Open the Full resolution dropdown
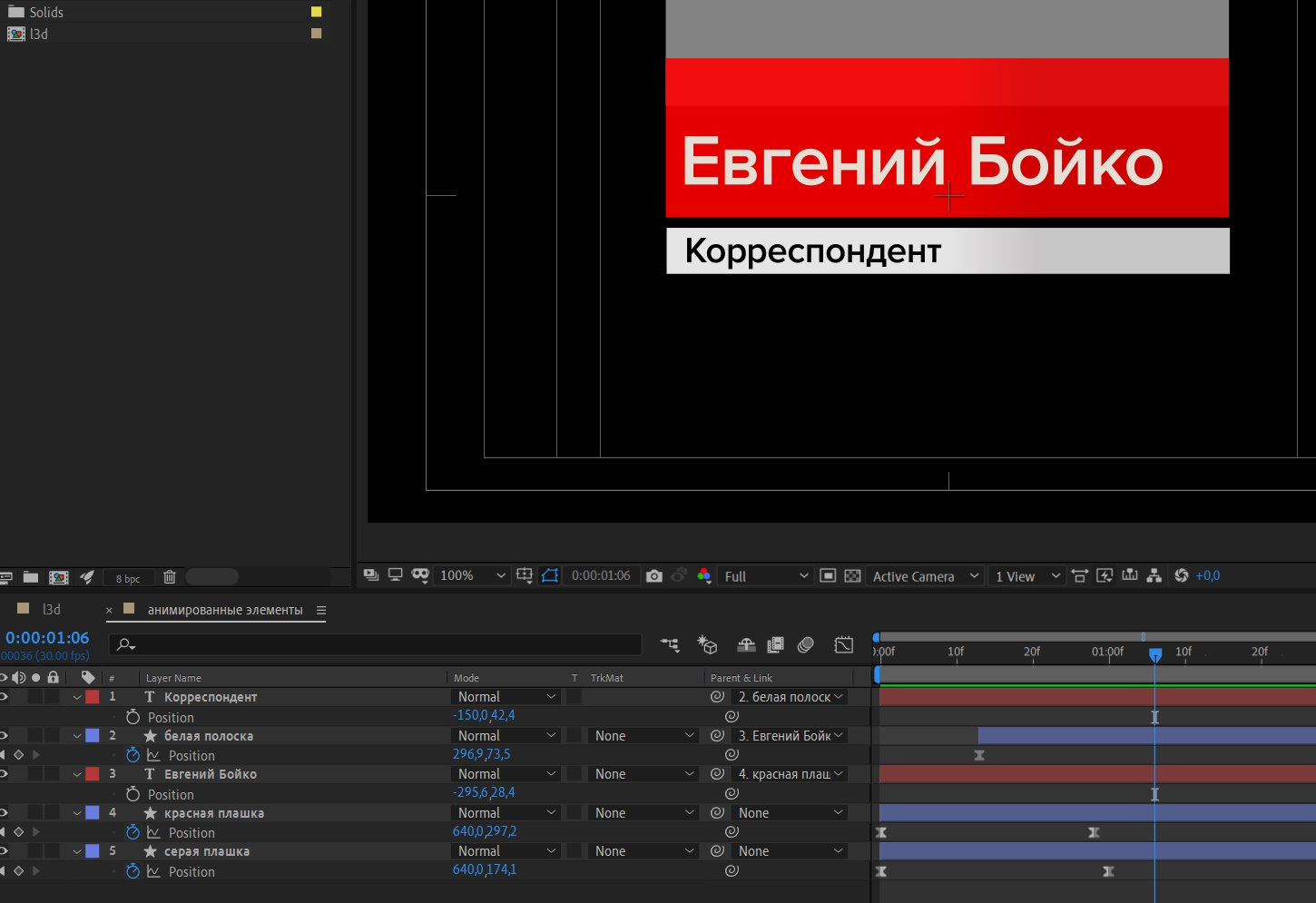The width and height of the screenshot is (1316, 903). point(765,575)
